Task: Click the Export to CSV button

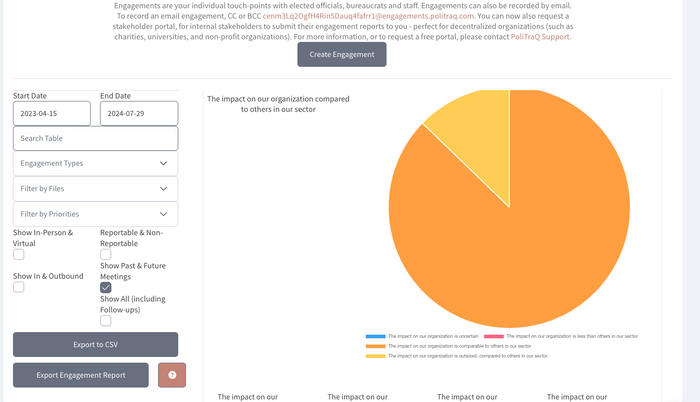Action: point(95,344)
